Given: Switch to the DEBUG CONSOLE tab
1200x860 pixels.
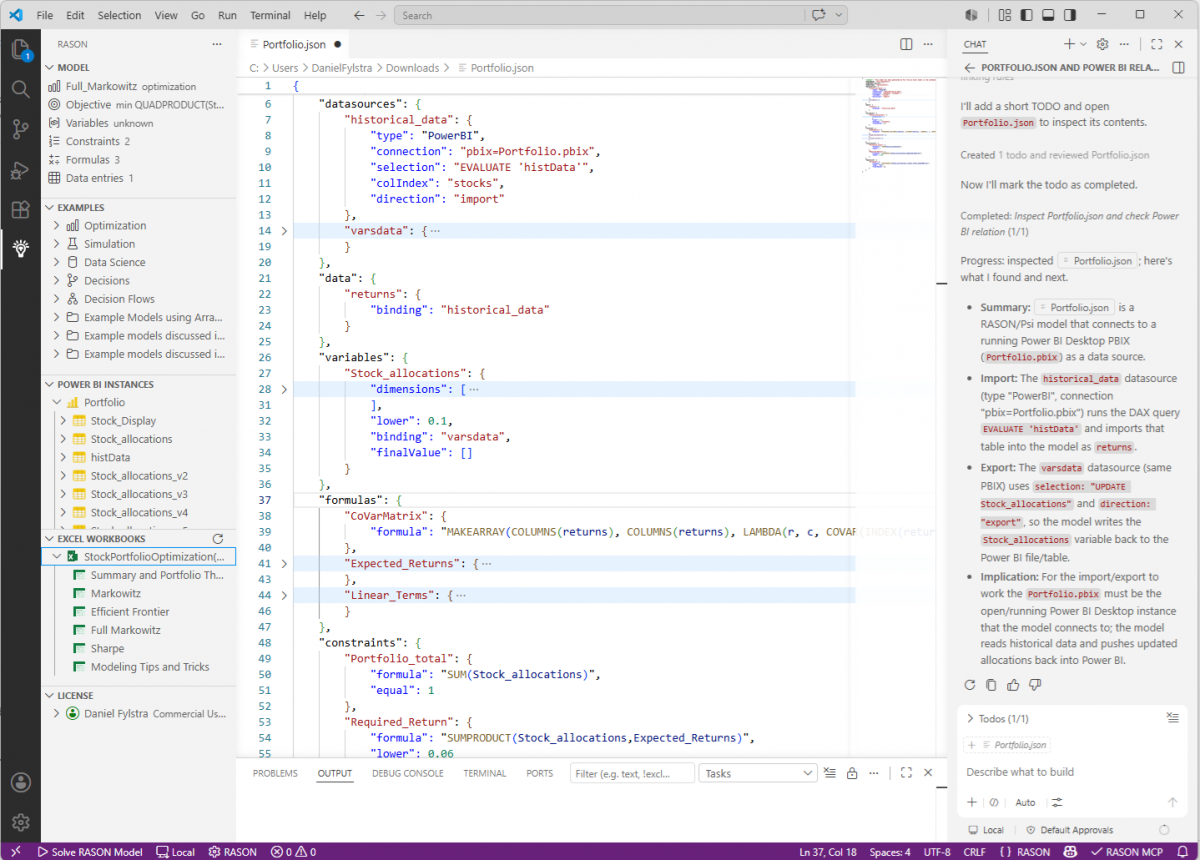Looking at the screenshot, I should coord(408,773).
